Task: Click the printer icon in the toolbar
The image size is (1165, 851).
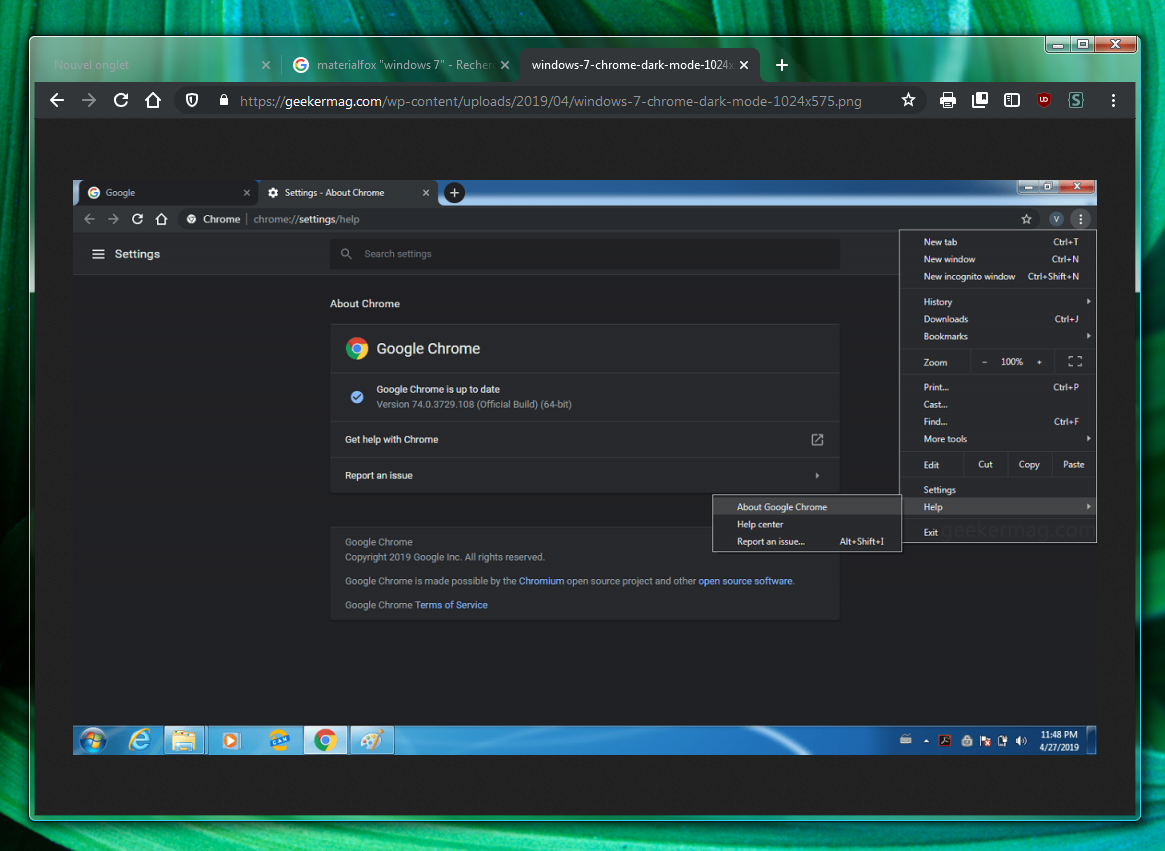Action: (x=948, y=100)
